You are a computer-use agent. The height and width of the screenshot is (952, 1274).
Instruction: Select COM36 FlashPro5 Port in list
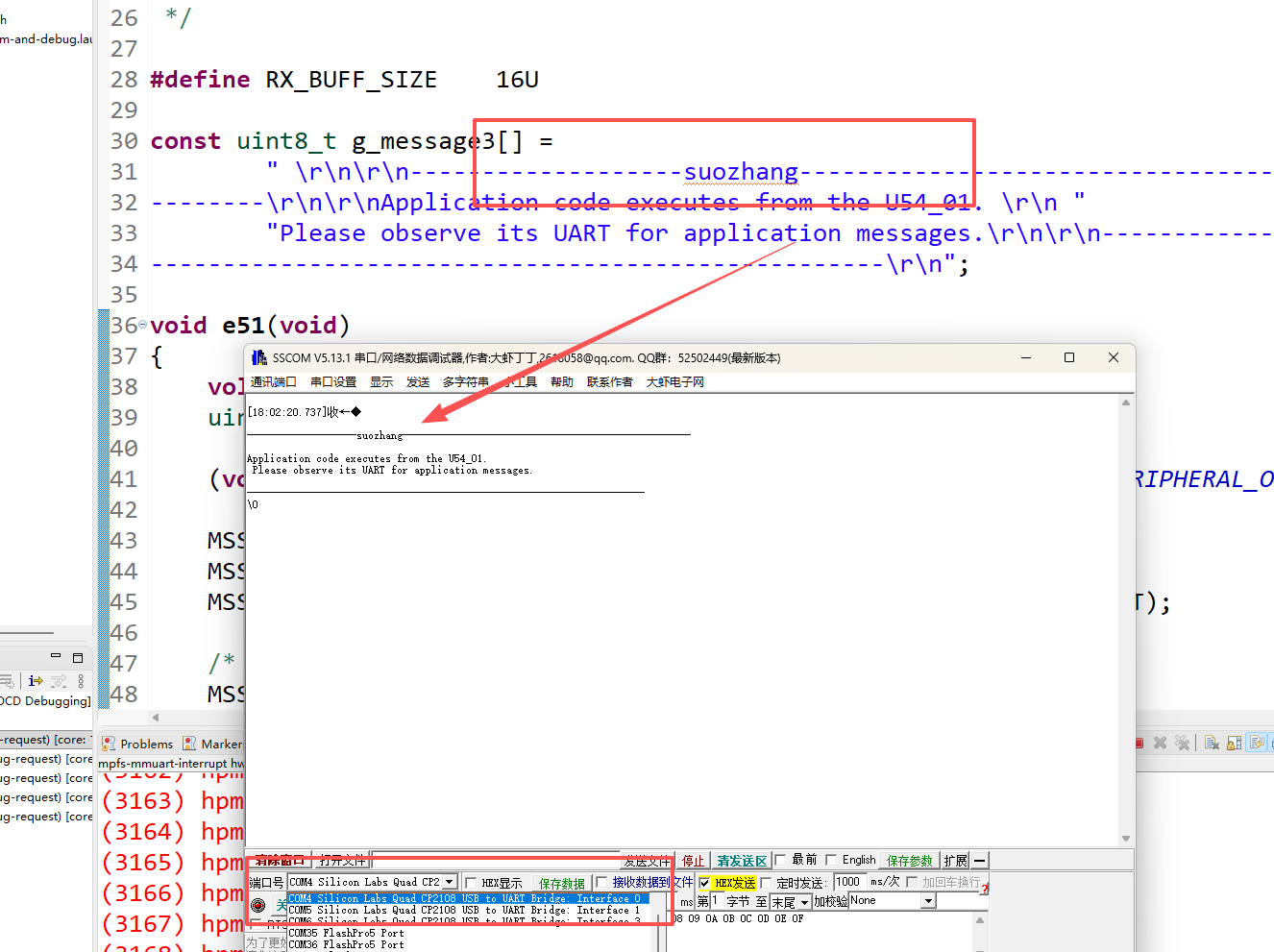click(347, 944)
